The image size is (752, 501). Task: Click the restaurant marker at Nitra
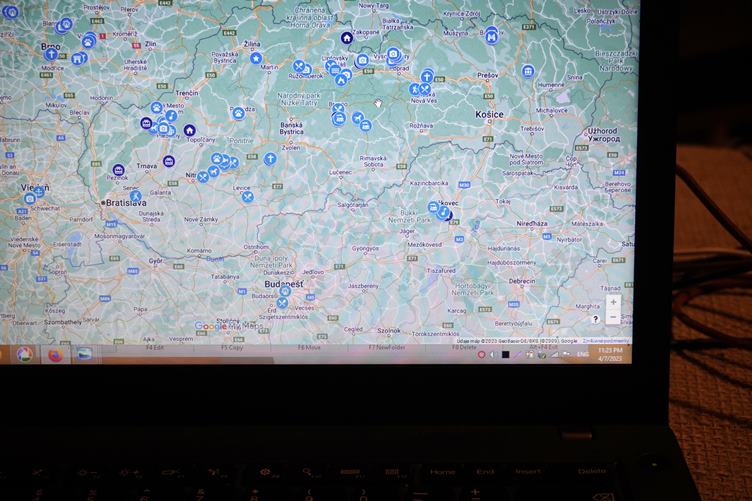pyautogui.click(x=203, y=177)
